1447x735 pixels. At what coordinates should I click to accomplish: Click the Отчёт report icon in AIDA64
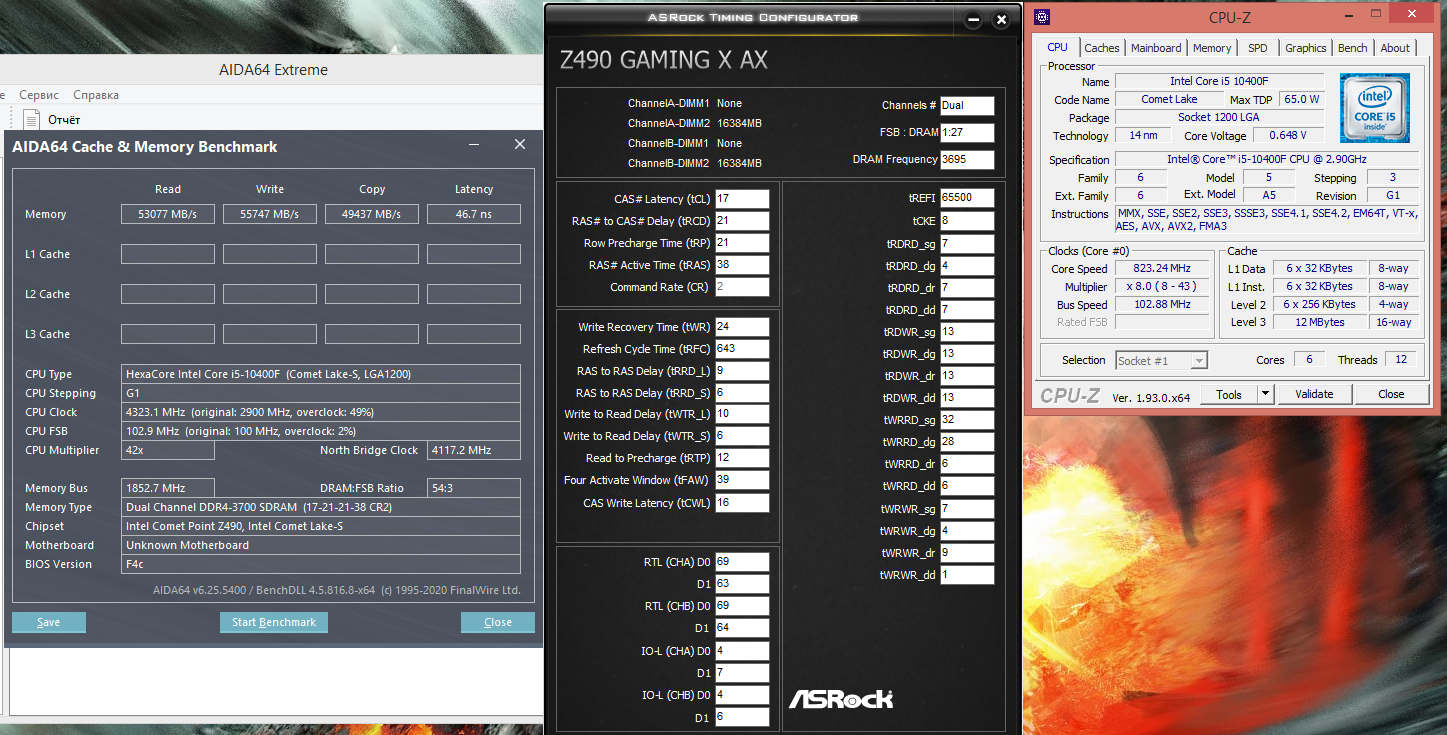31,119
